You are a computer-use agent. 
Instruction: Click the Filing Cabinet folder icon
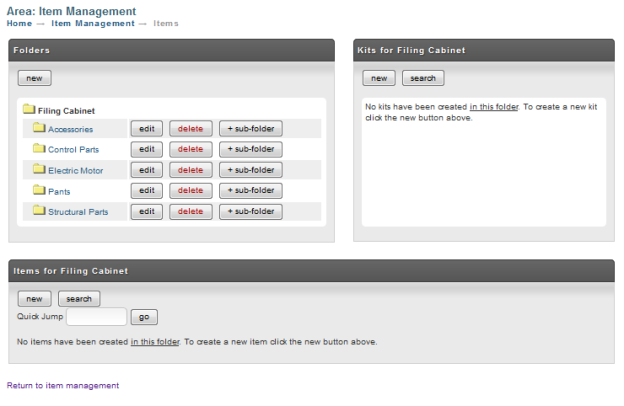29,109
